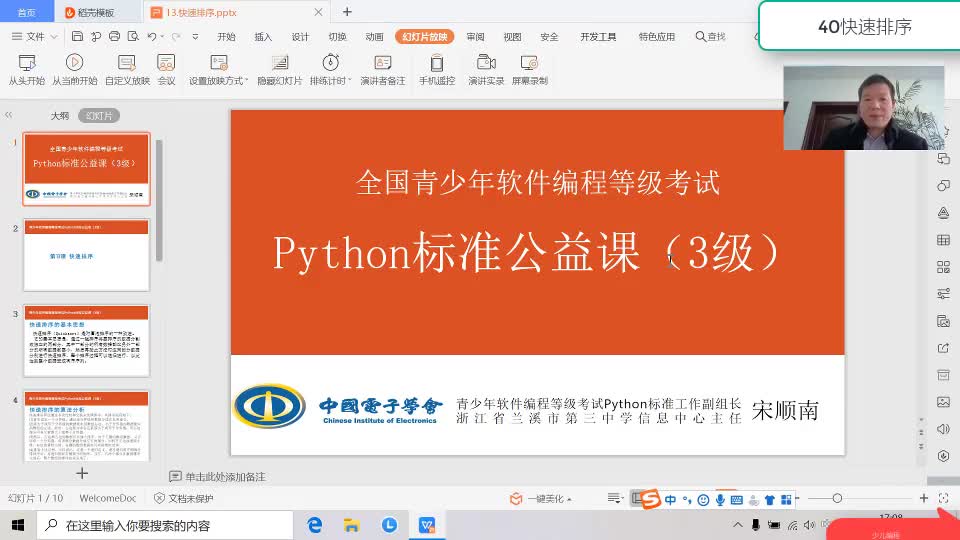The image size is (960, 540).
Task: Click Sogou IME skin shirt icon
Action: (770, 500)
